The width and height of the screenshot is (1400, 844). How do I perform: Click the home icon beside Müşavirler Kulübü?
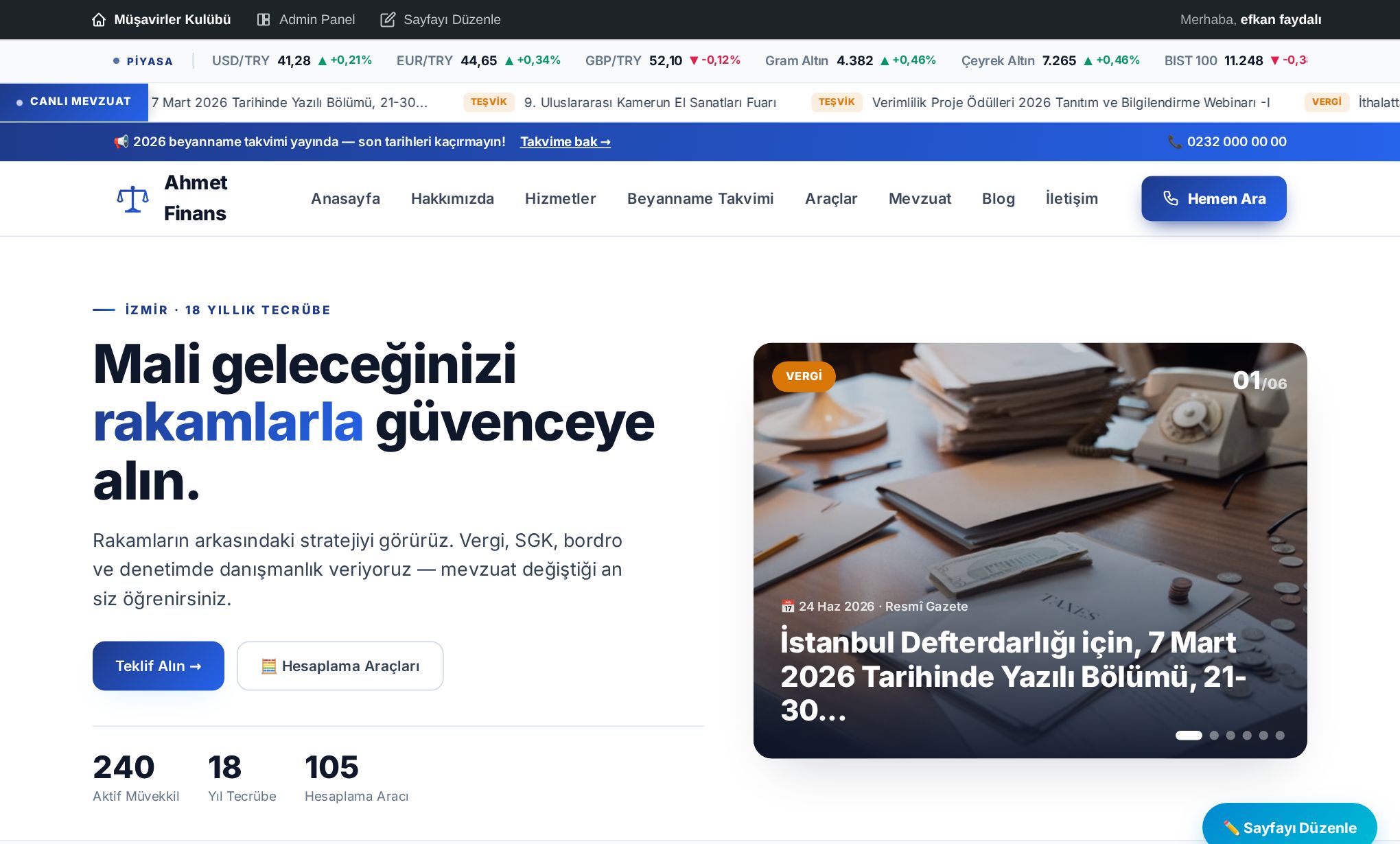(99, 19)
